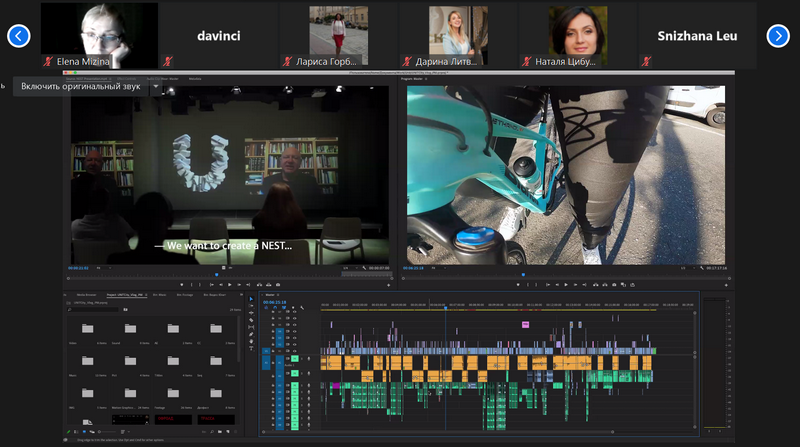This screenshot has height=447, width=800.
Task: Switch to the Media Browser tab
Action: pos(86,294)
